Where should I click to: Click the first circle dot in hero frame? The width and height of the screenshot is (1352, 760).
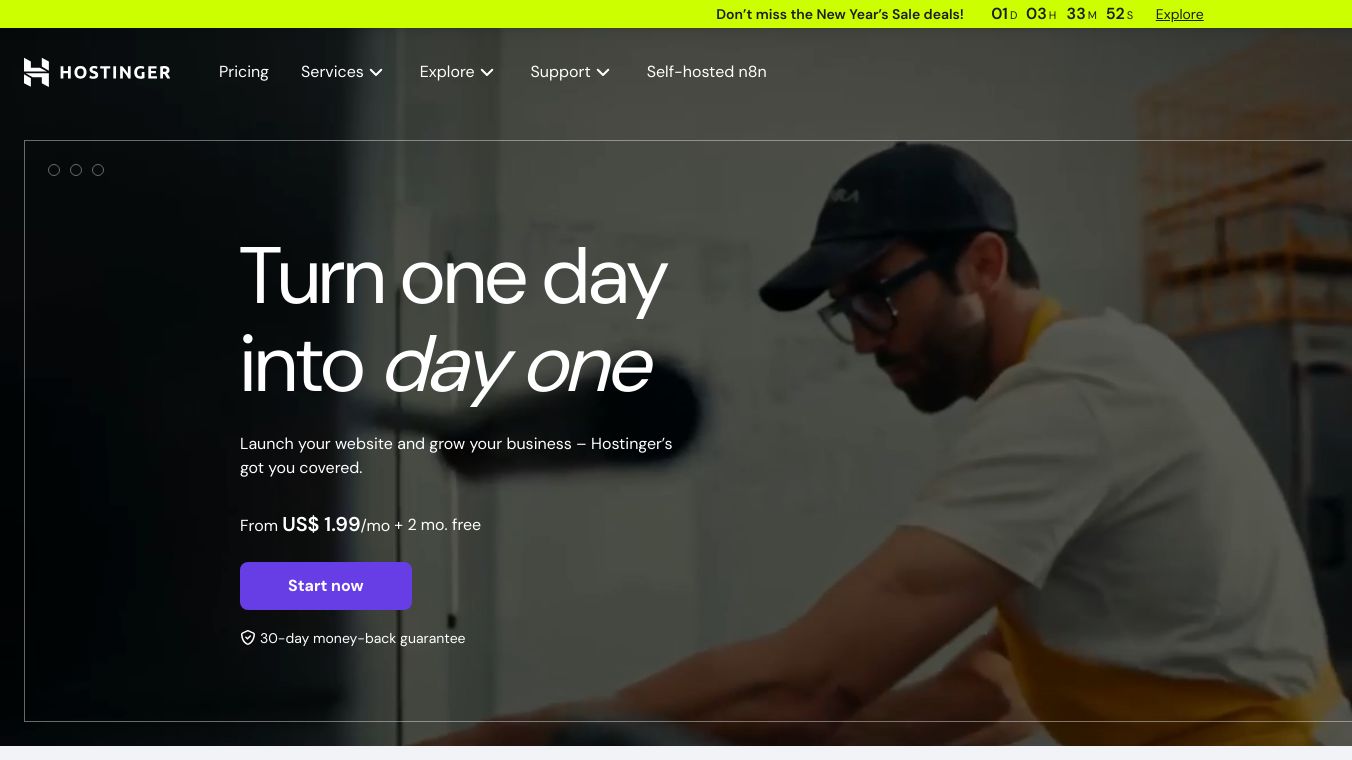54,170
